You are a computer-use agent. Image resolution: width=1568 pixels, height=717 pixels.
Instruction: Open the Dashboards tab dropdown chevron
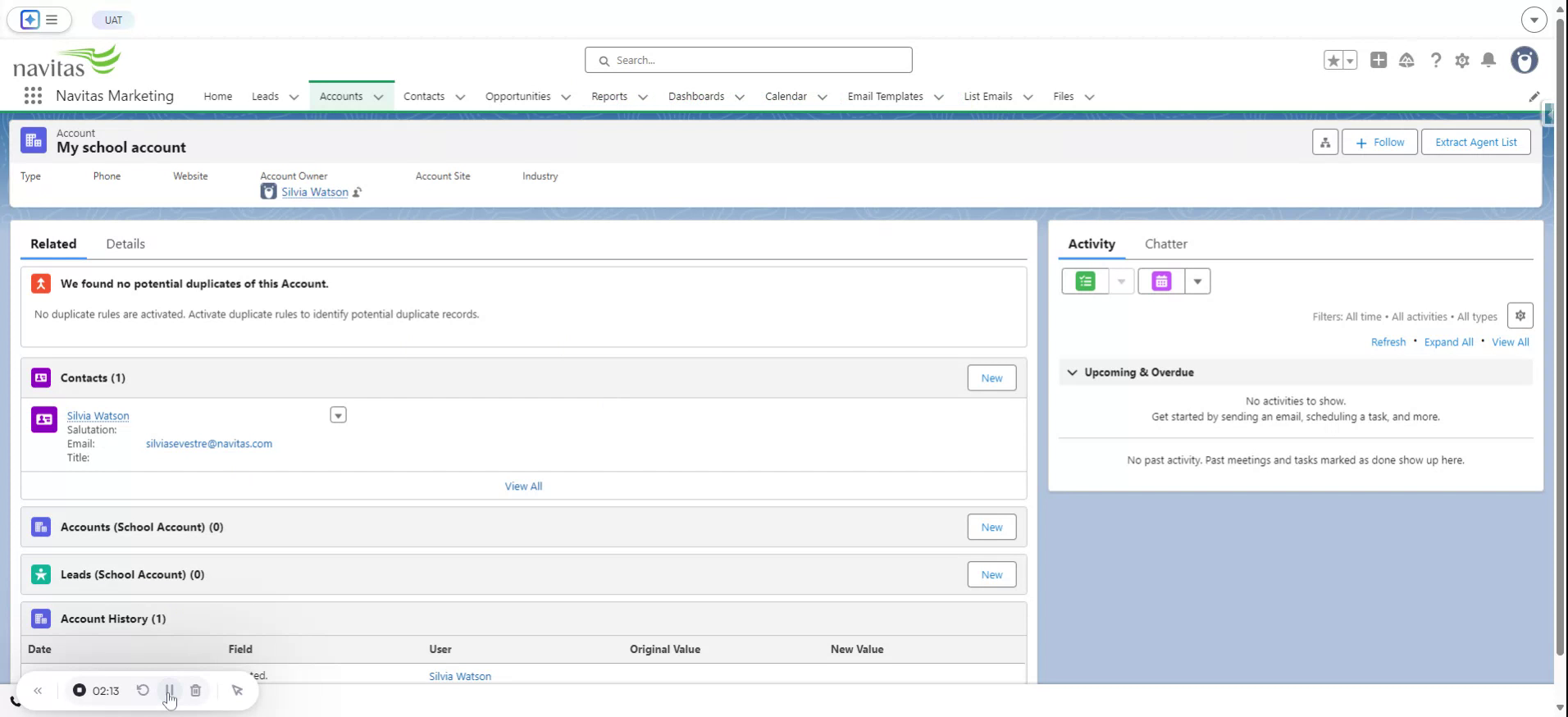[x=740, y=97]
